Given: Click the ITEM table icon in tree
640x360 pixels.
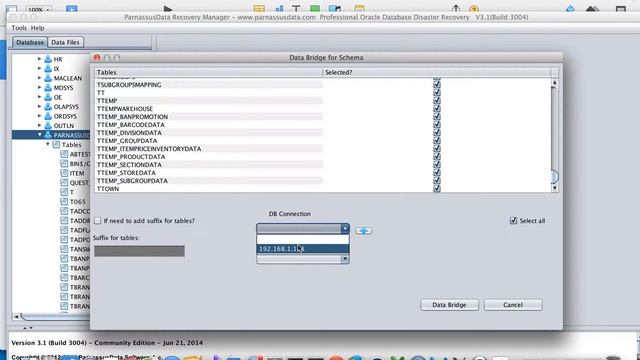Looking at the screenshot, I should [x=64, y=173].
